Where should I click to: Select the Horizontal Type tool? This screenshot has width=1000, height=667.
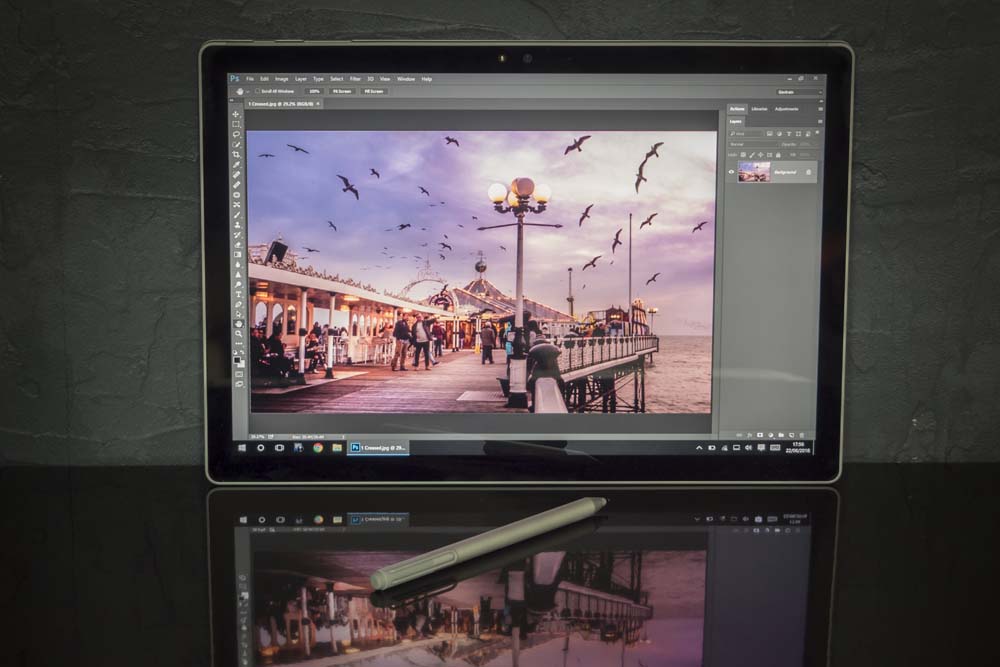238,295
